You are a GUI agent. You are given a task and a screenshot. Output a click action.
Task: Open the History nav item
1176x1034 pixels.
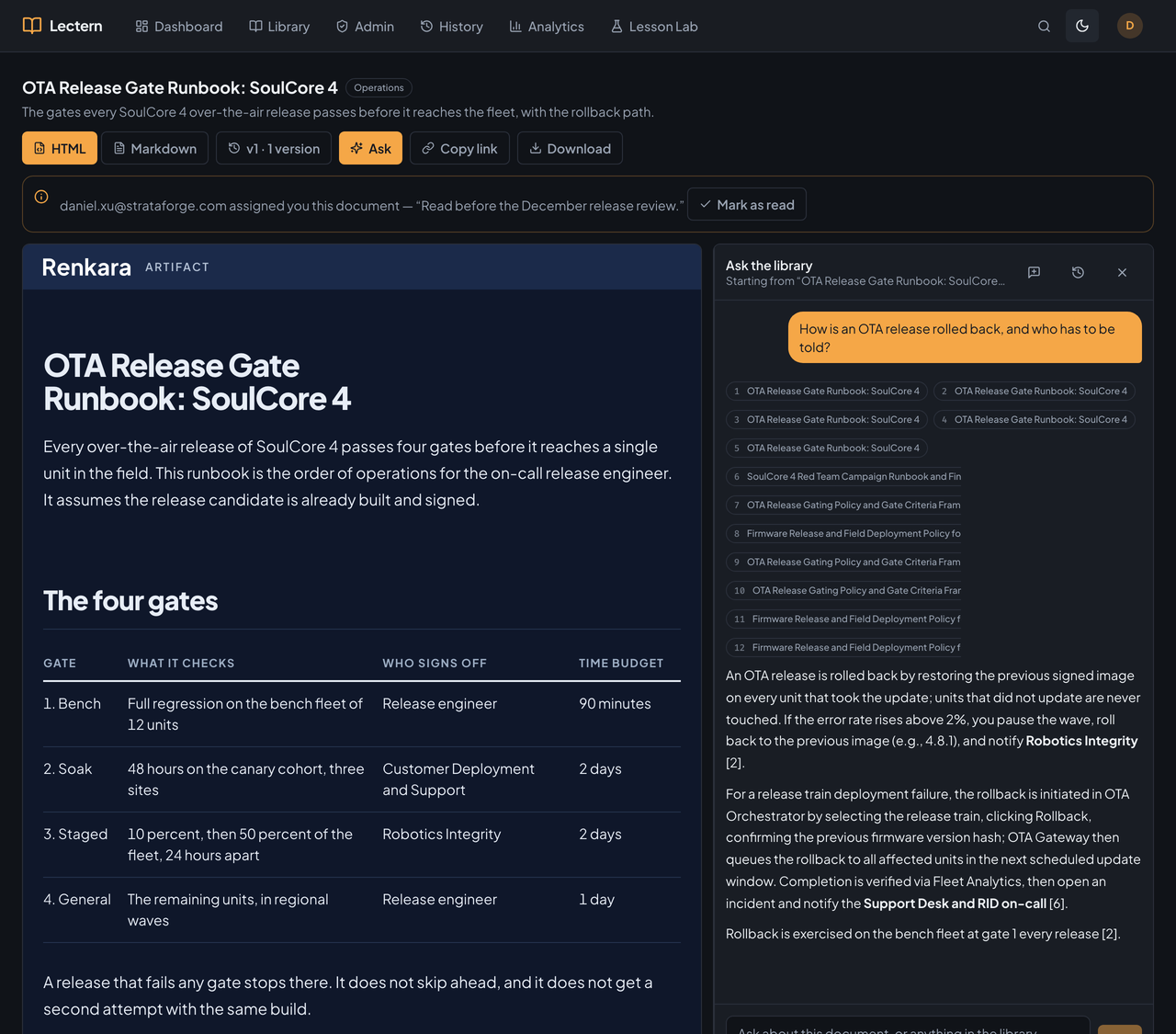(452, 27)
